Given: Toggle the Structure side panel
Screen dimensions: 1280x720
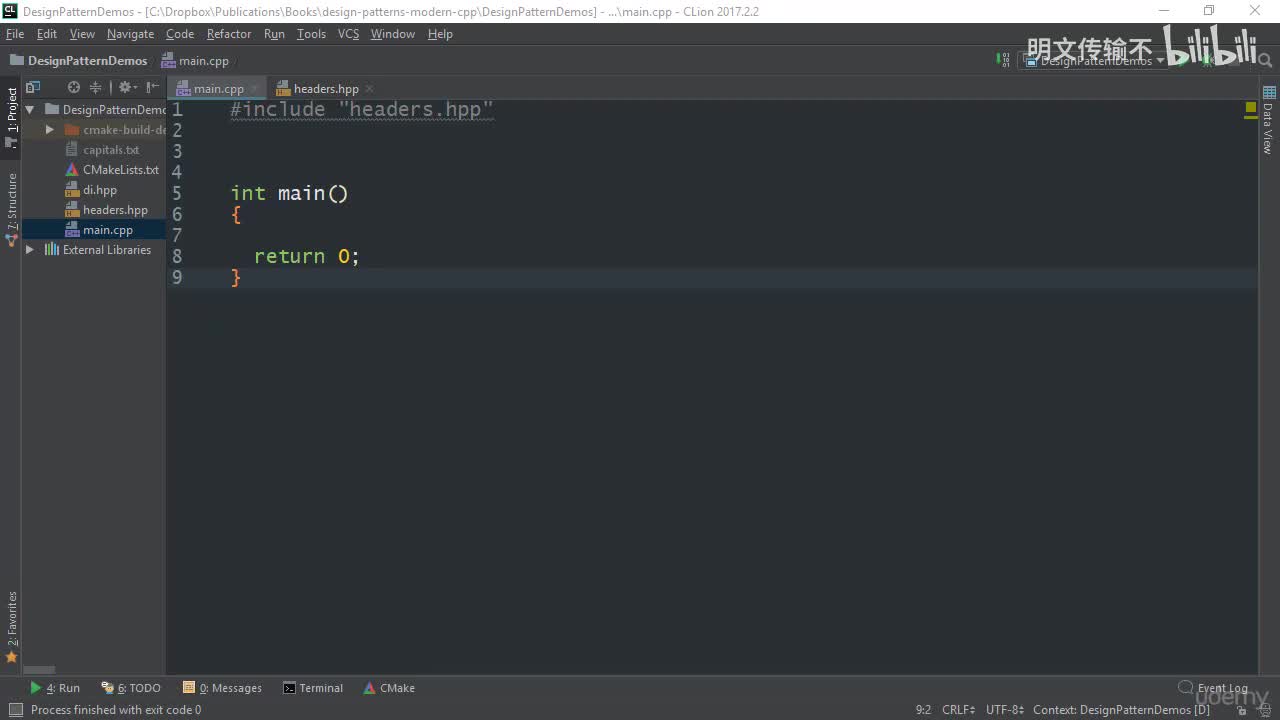Looking at the screenshot, I should 11,209.
